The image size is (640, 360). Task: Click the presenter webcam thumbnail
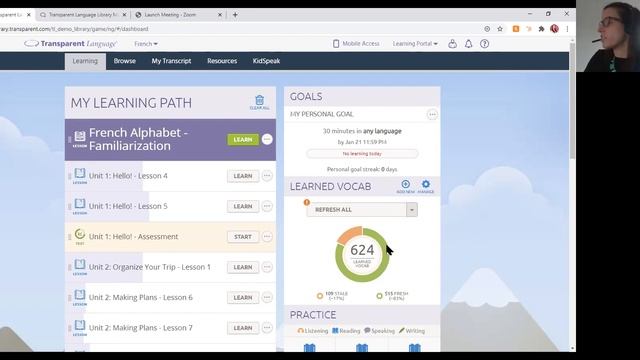click(608, 36)
